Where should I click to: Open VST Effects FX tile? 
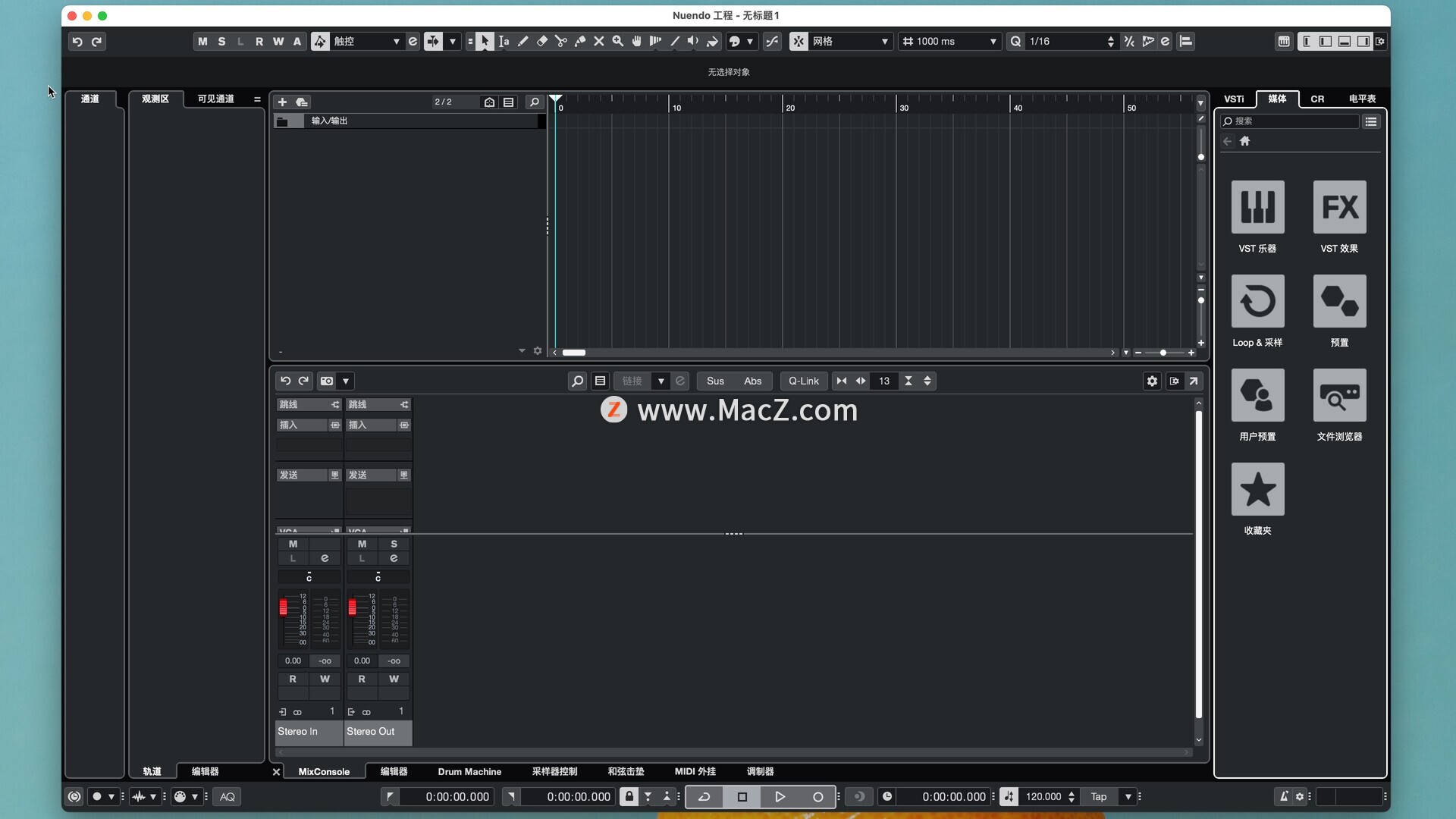tap(1339, 207)
